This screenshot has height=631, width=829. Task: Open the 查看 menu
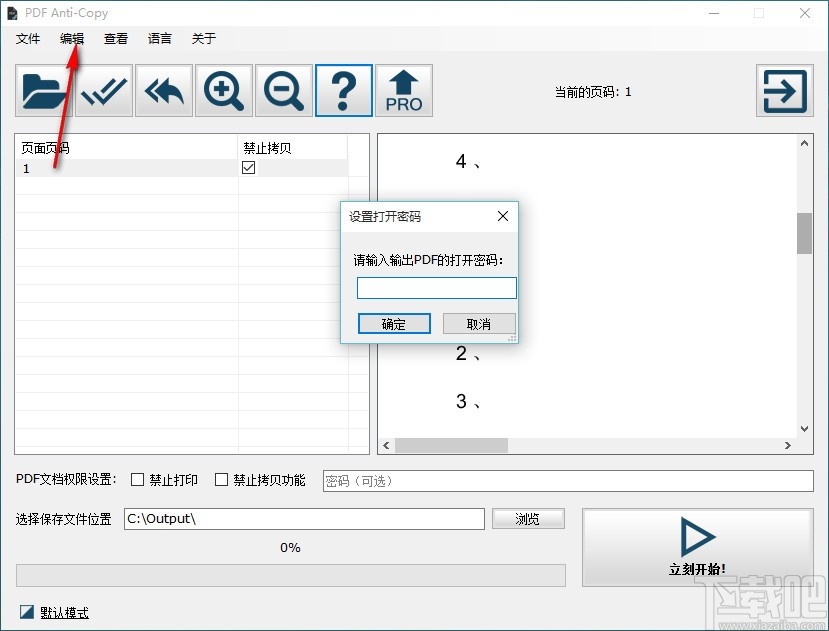tap(115, 38)
